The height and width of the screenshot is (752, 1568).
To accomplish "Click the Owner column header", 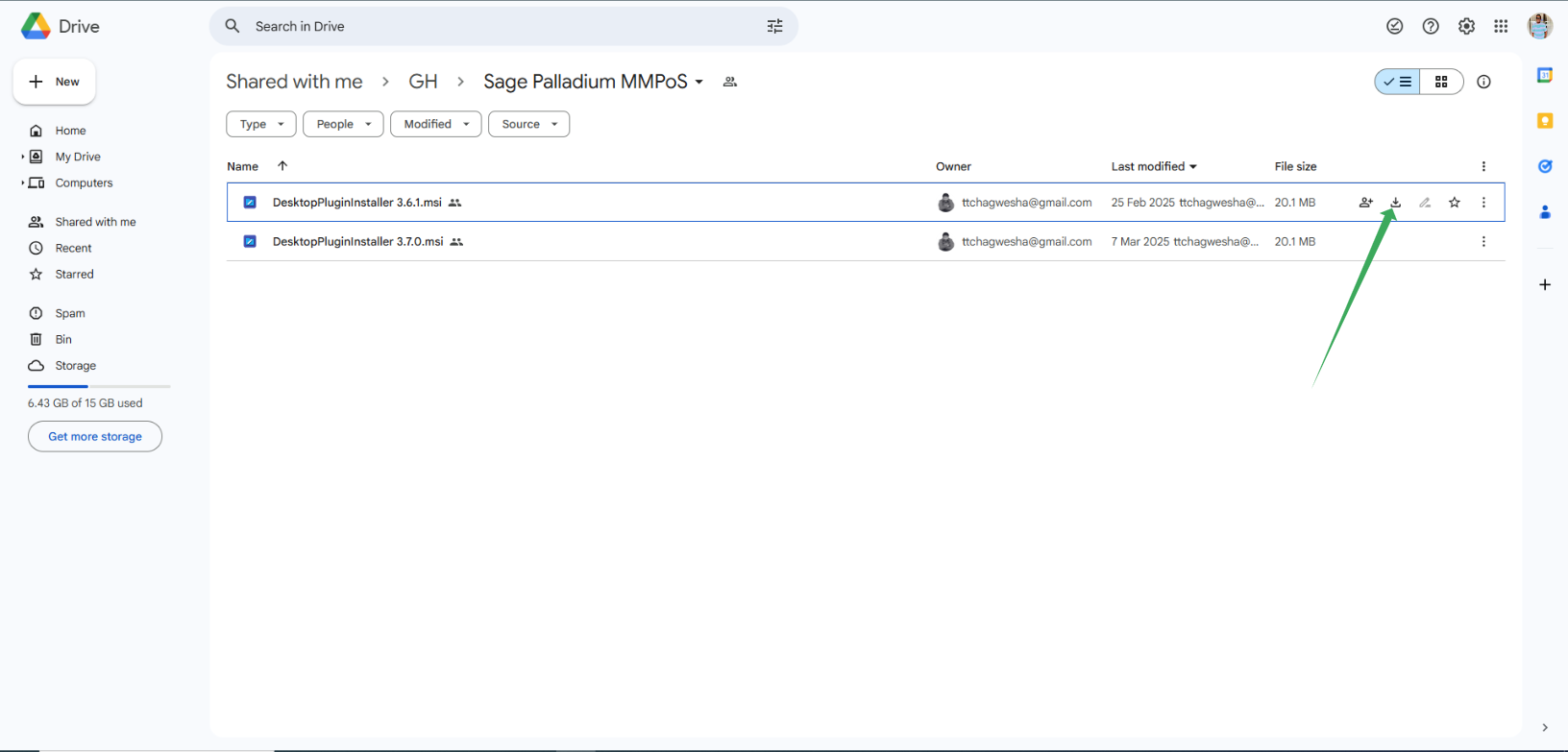I will click(x=953, y=166).
